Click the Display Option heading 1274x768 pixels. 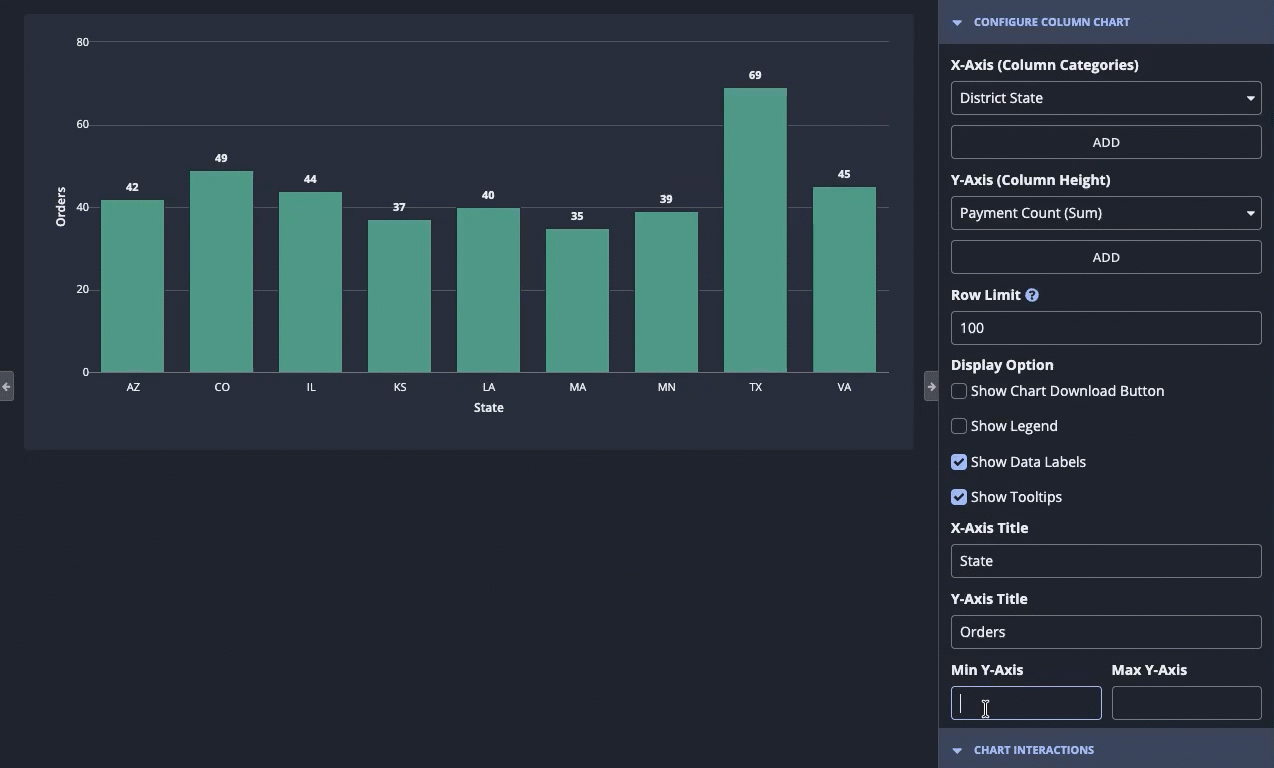pos(1002,365)
